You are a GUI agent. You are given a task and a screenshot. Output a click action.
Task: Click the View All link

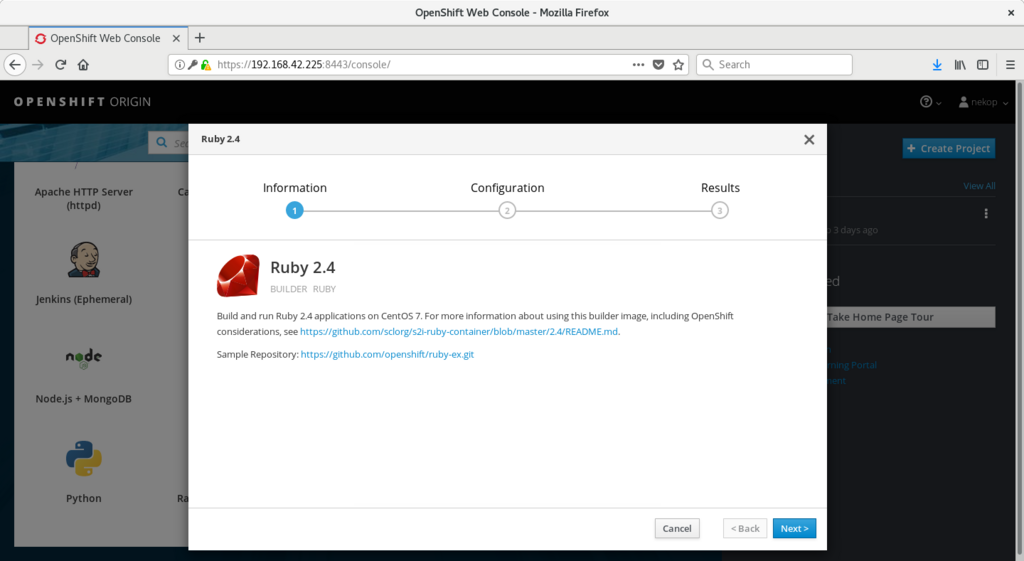coord(979,186)
